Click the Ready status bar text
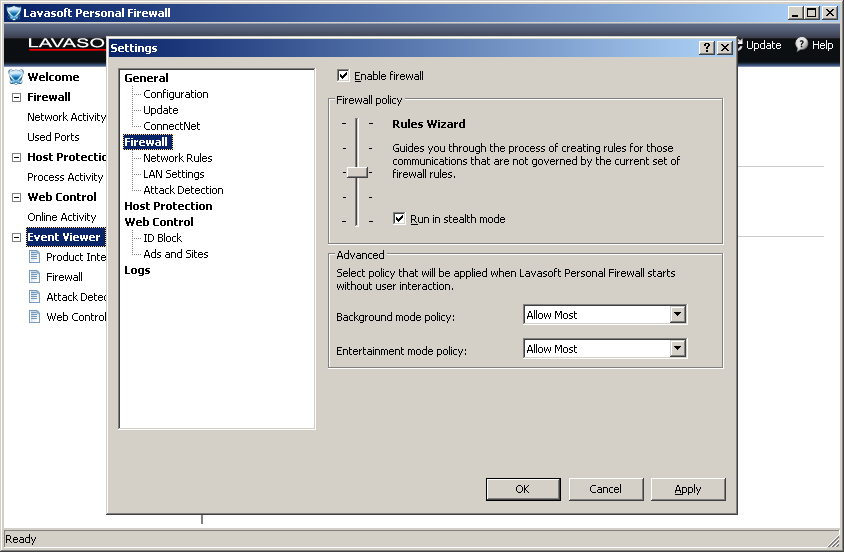 [x=20, y=539]
